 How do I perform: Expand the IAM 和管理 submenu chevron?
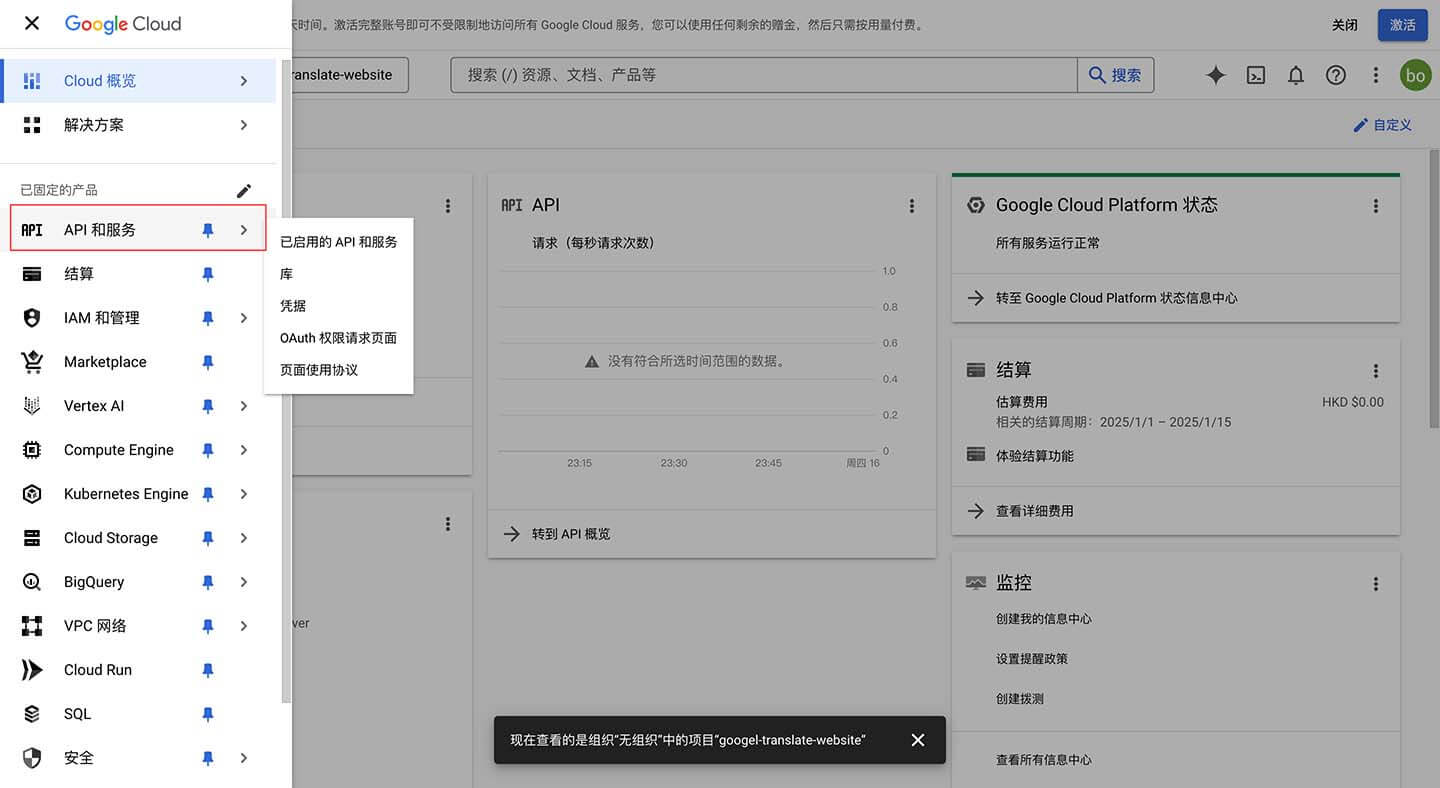point(244,318)
